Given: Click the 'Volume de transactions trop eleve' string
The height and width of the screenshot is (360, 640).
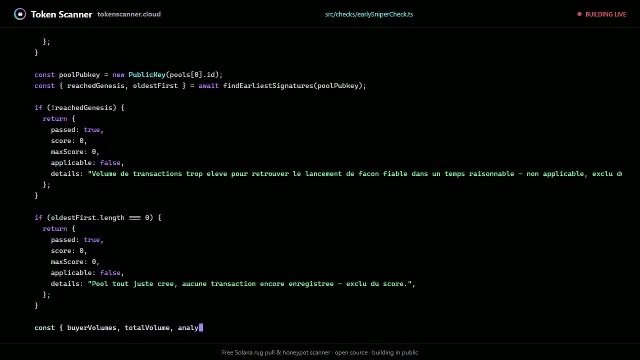Looking at the screenshot, I should pyautogui.click(x=355, y=174).
